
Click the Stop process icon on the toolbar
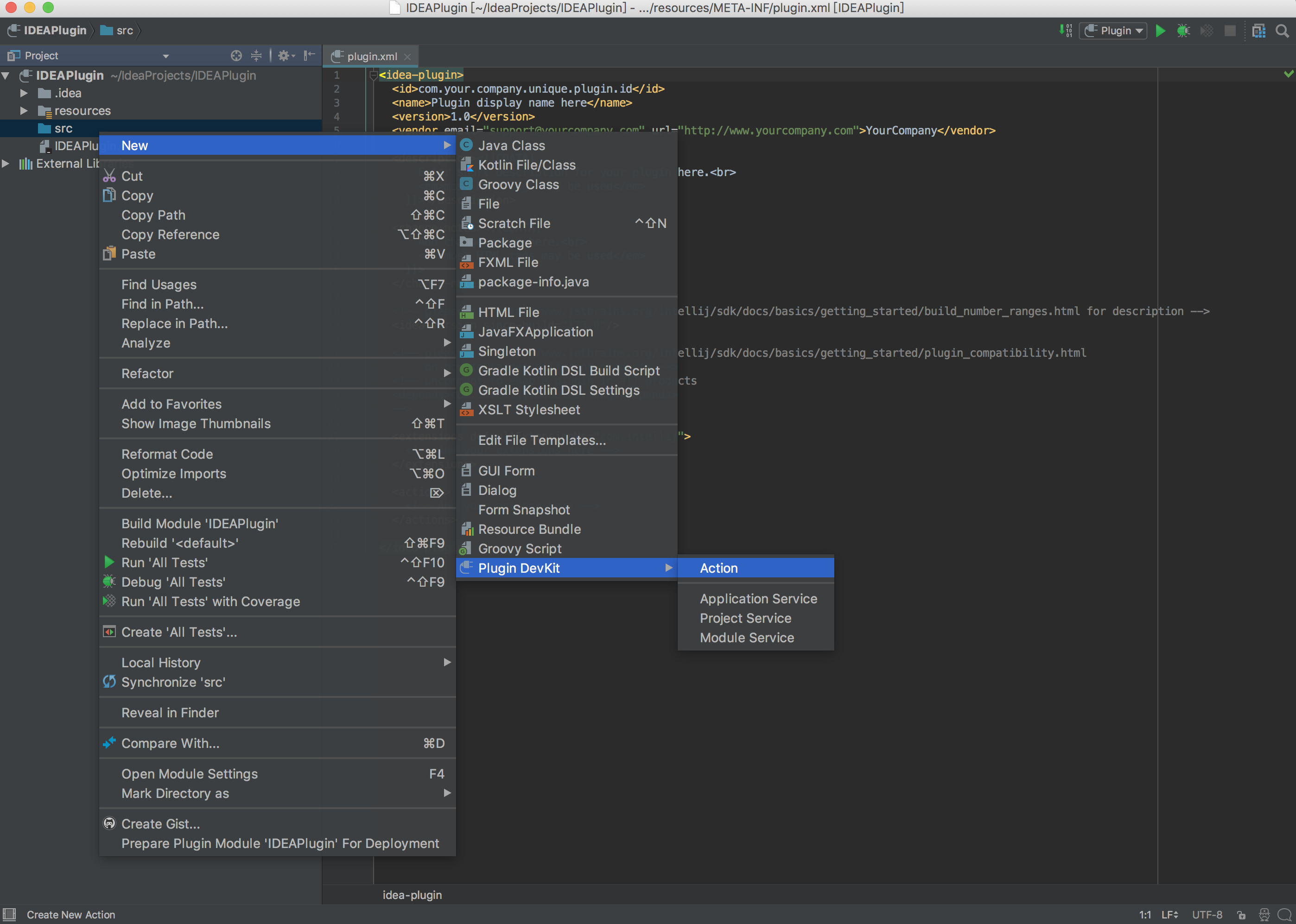coord(1230,31)
